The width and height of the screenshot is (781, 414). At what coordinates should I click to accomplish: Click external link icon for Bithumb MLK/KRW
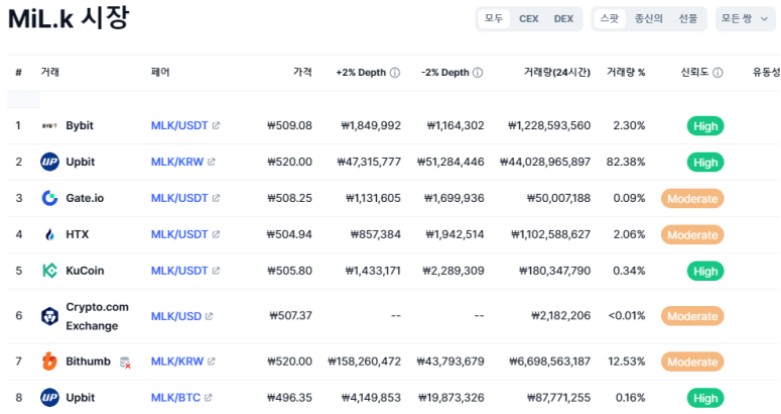(x=211, y=361)
